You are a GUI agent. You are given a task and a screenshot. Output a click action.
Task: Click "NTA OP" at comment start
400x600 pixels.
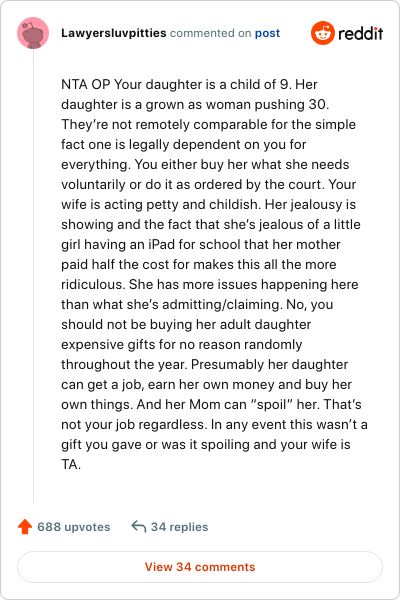pyautogui.click(x=86, y=84)
